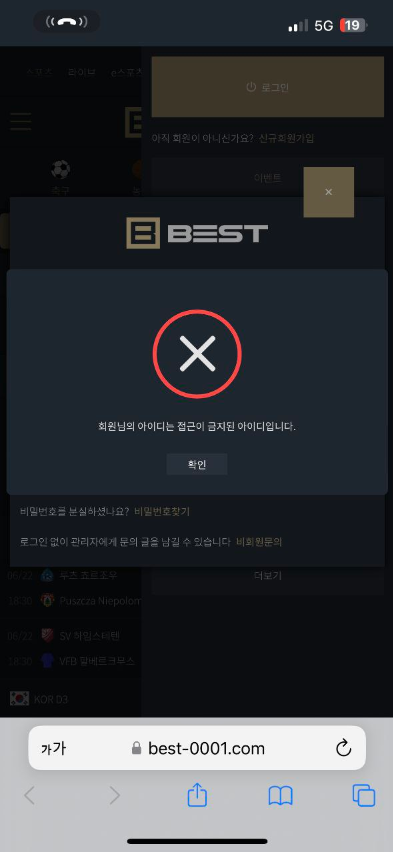Select the 이벤트 menu item
This screenshot has height=852, width=393.
pos(267,178)
